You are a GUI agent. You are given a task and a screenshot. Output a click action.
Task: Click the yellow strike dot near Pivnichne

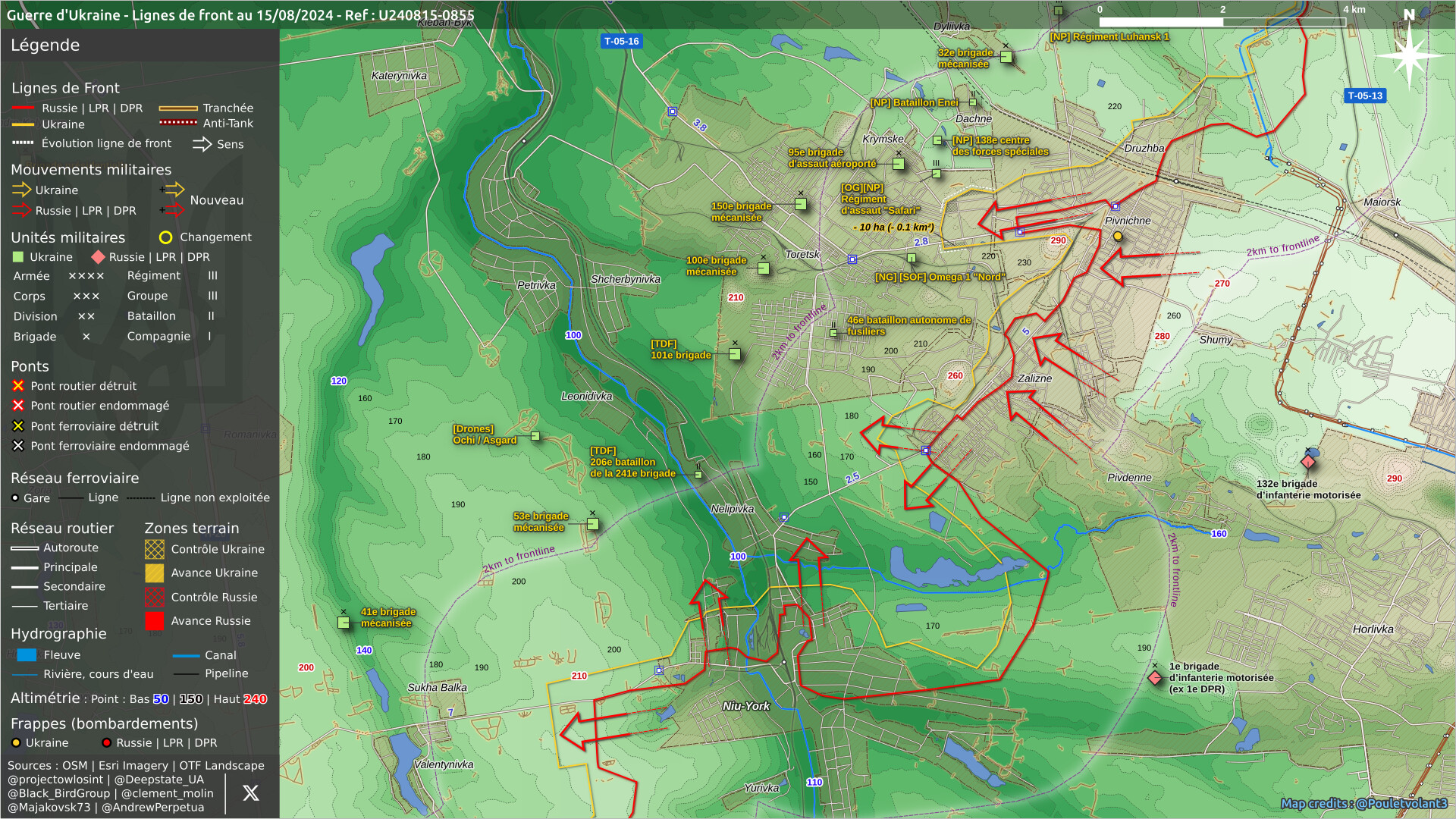[1117, 237]
